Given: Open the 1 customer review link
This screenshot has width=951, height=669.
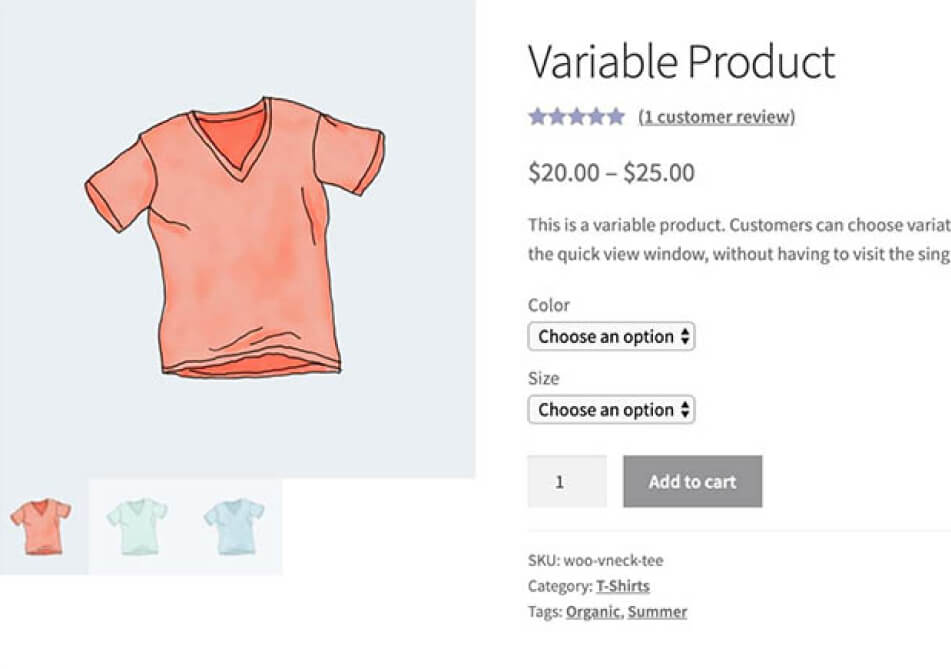Looking at the screenshot, I should coord(716,116).
